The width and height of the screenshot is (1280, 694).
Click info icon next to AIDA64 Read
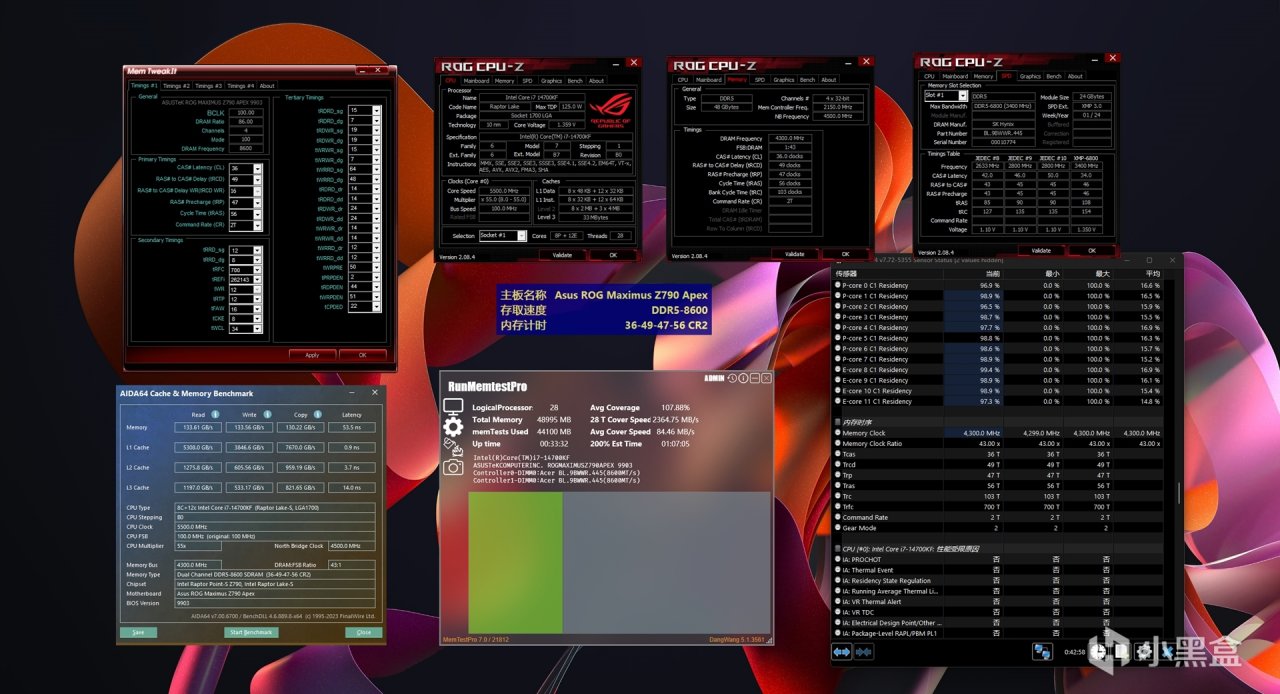[215, 414]
